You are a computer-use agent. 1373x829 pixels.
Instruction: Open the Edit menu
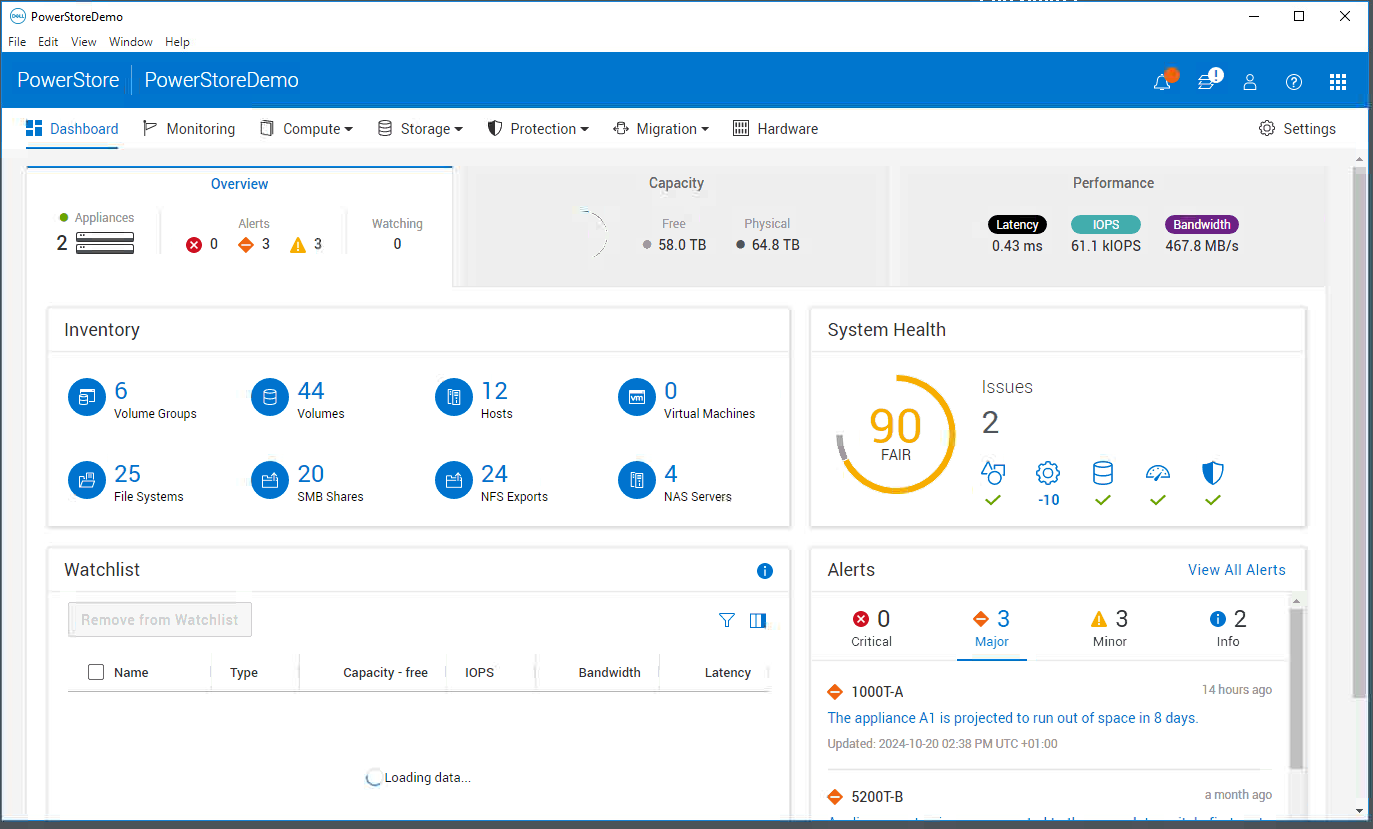pyautogui.click(x=48, y=42)
